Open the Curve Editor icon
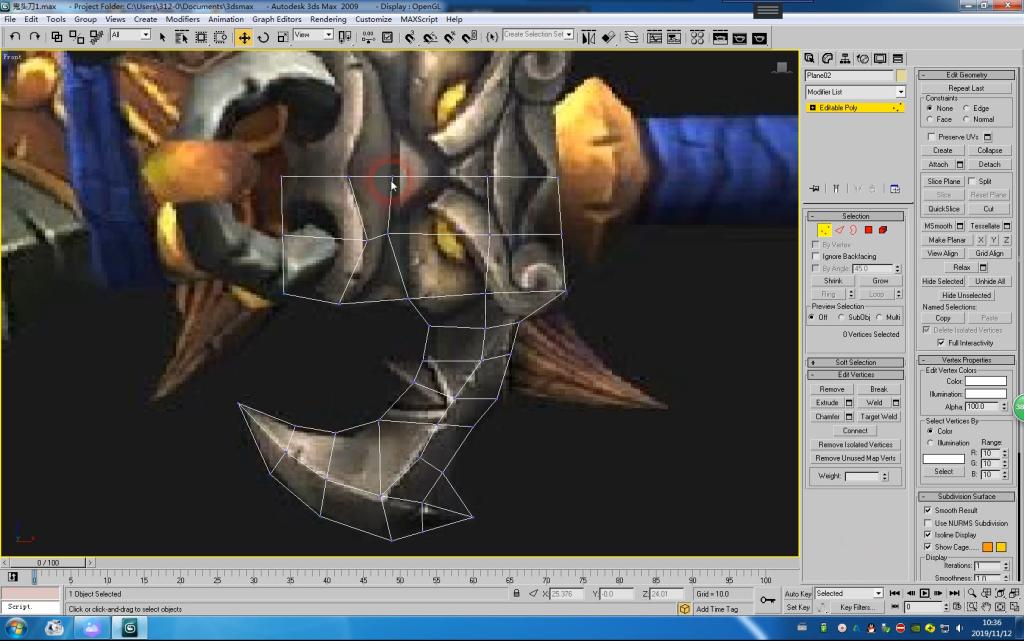The image size is (1024, 641). pos(654,37)
